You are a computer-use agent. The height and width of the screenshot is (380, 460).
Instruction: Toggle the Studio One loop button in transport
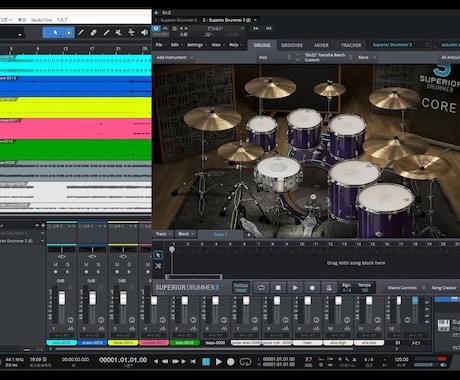point(245,361)
